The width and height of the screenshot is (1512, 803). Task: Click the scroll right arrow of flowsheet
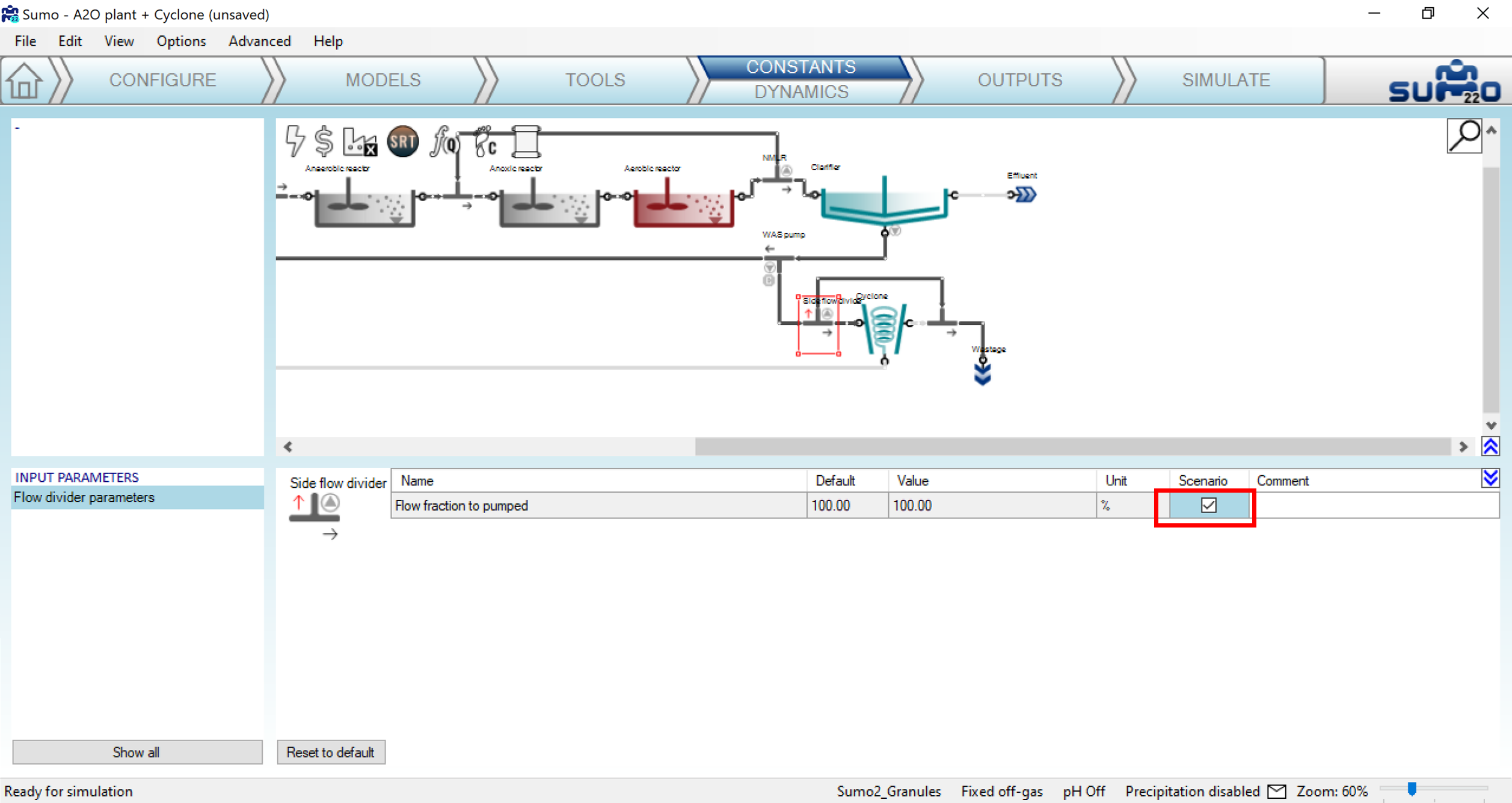(x=1463, y=446)
